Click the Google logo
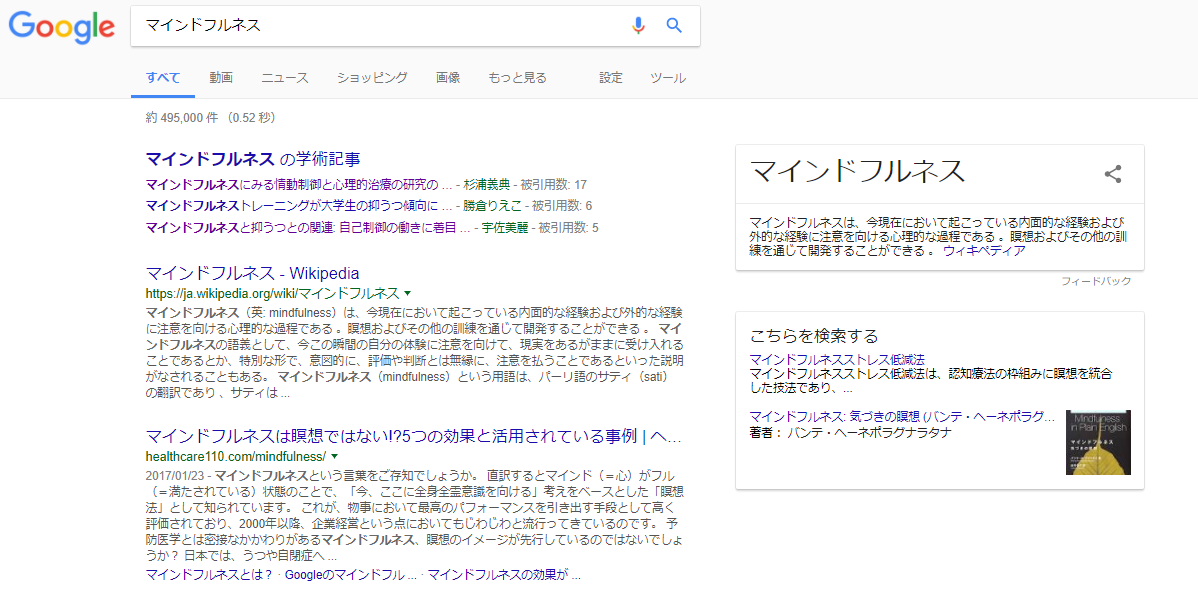 pos(62,27)
